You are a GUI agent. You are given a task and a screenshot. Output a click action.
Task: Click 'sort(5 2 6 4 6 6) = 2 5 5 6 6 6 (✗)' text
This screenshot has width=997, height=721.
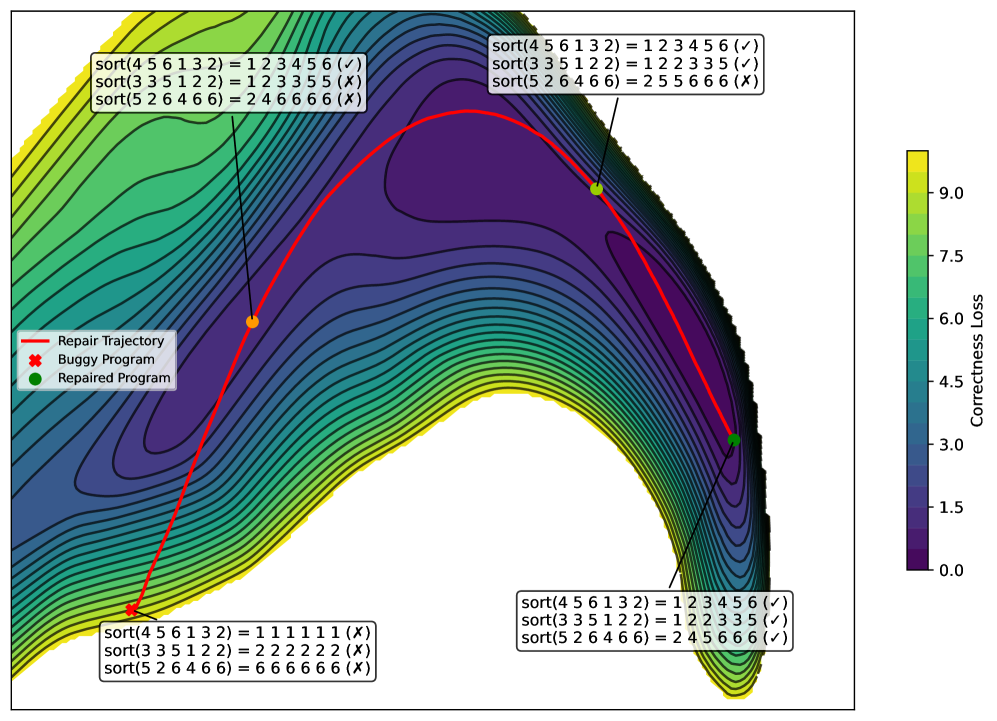(x=626, y=81)
